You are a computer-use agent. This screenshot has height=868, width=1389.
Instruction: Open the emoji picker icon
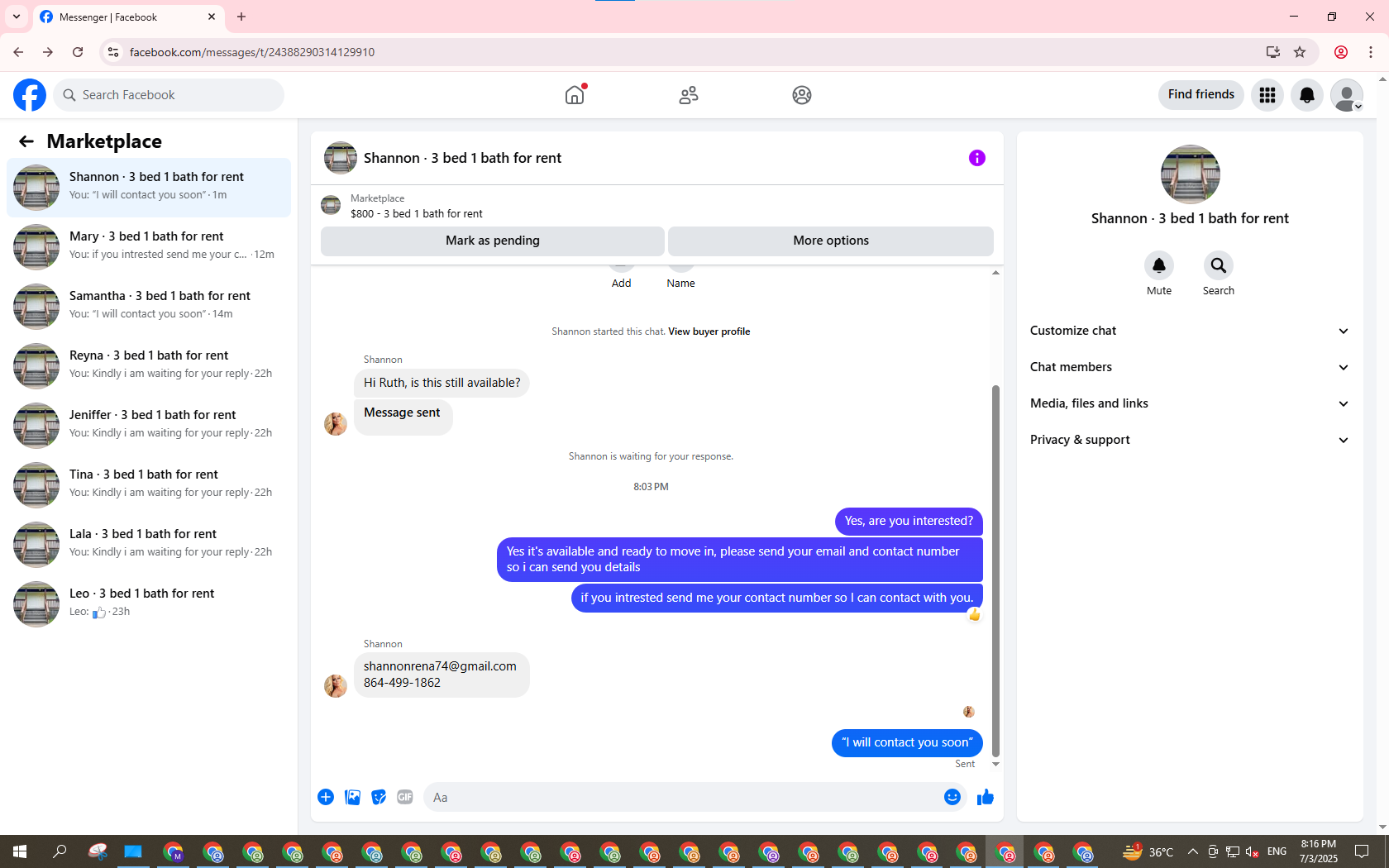[x=952, y=797]
